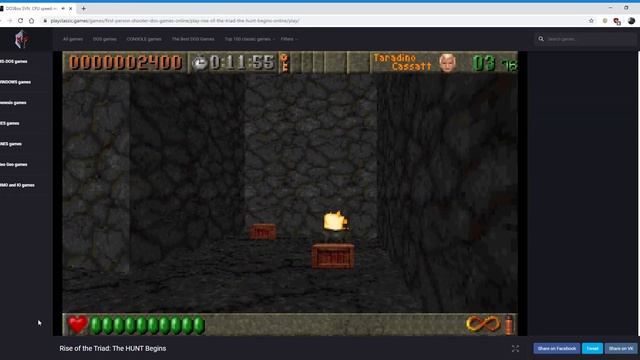Open the browser profile avatar
This screenshot has width=640, height=360.
click(631, 20)
